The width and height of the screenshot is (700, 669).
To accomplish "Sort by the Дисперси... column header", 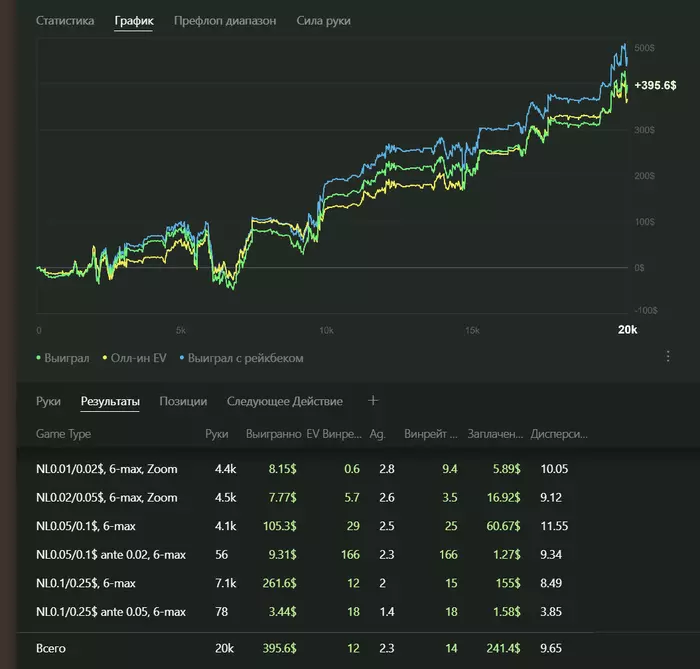I will 559,434.
